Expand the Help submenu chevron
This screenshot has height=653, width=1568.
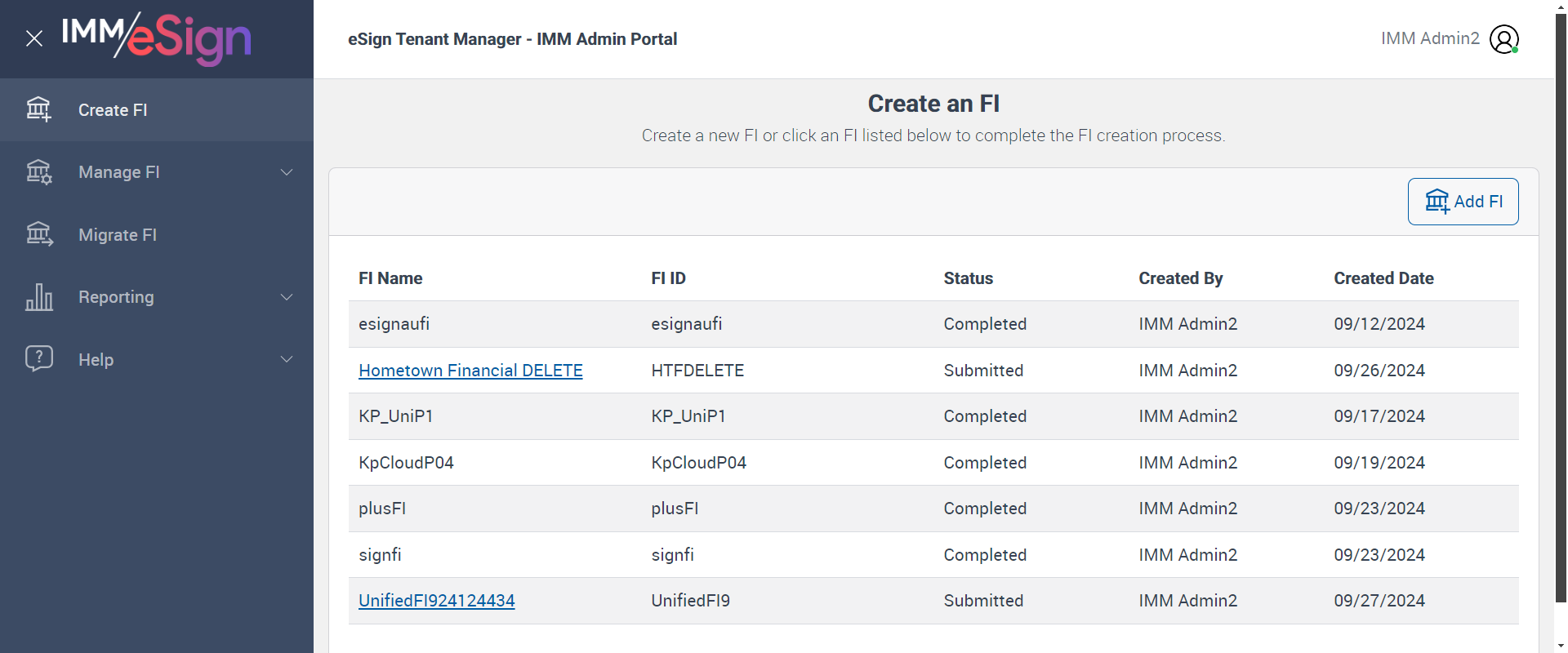[287, 359]
